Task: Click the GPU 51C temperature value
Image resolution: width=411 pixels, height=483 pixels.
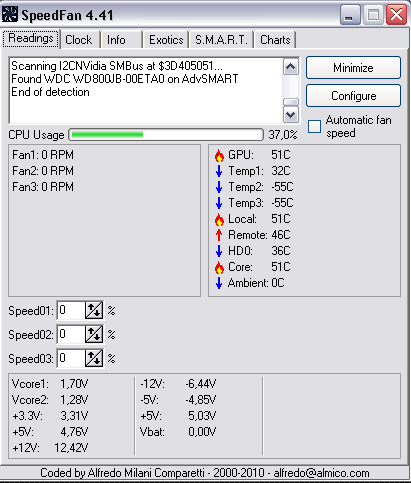Action: click(281, 155)
